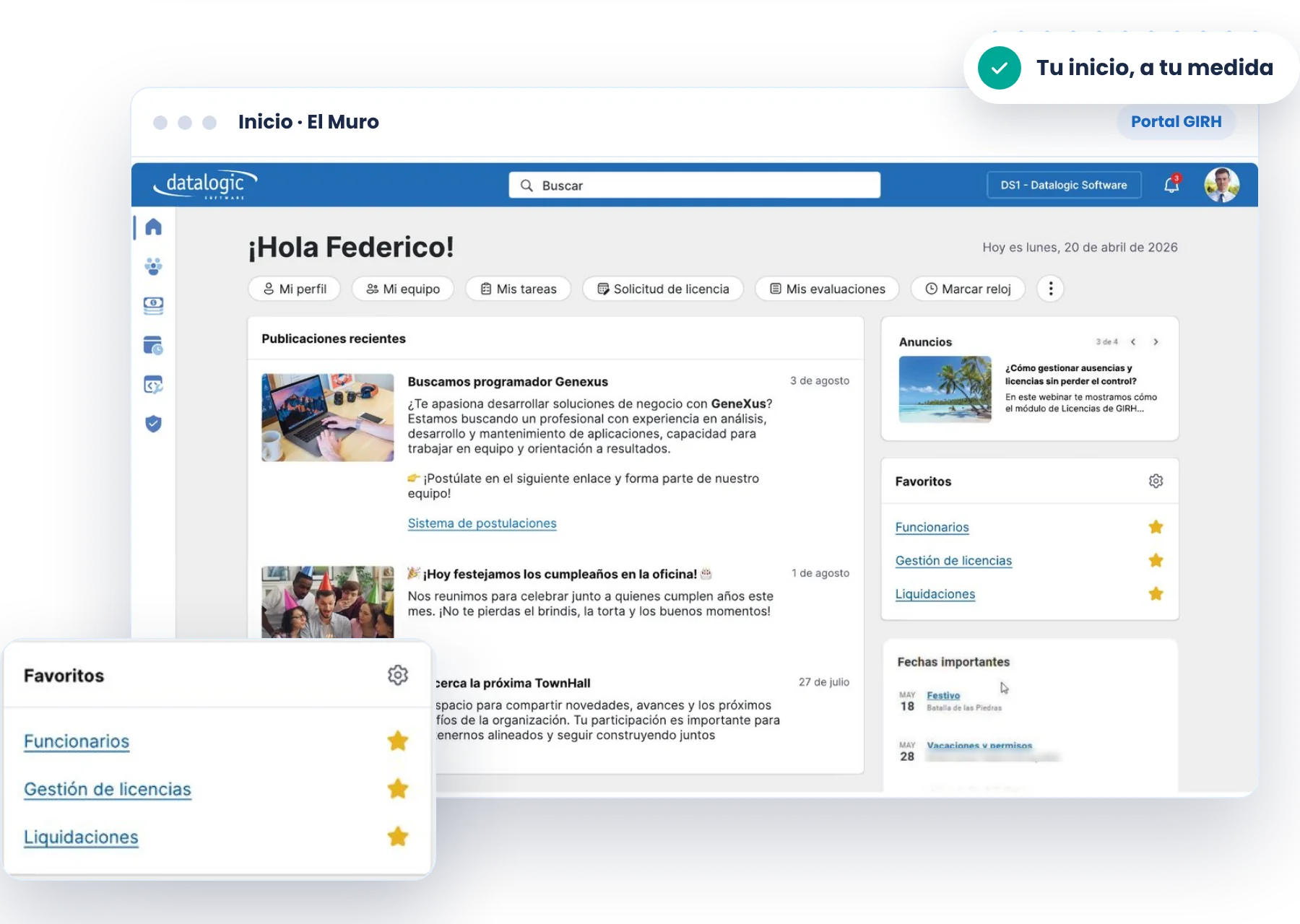
Task: Open Funcionarios link in enlarged Favoritos card
Action: click(x=77, y=741)
